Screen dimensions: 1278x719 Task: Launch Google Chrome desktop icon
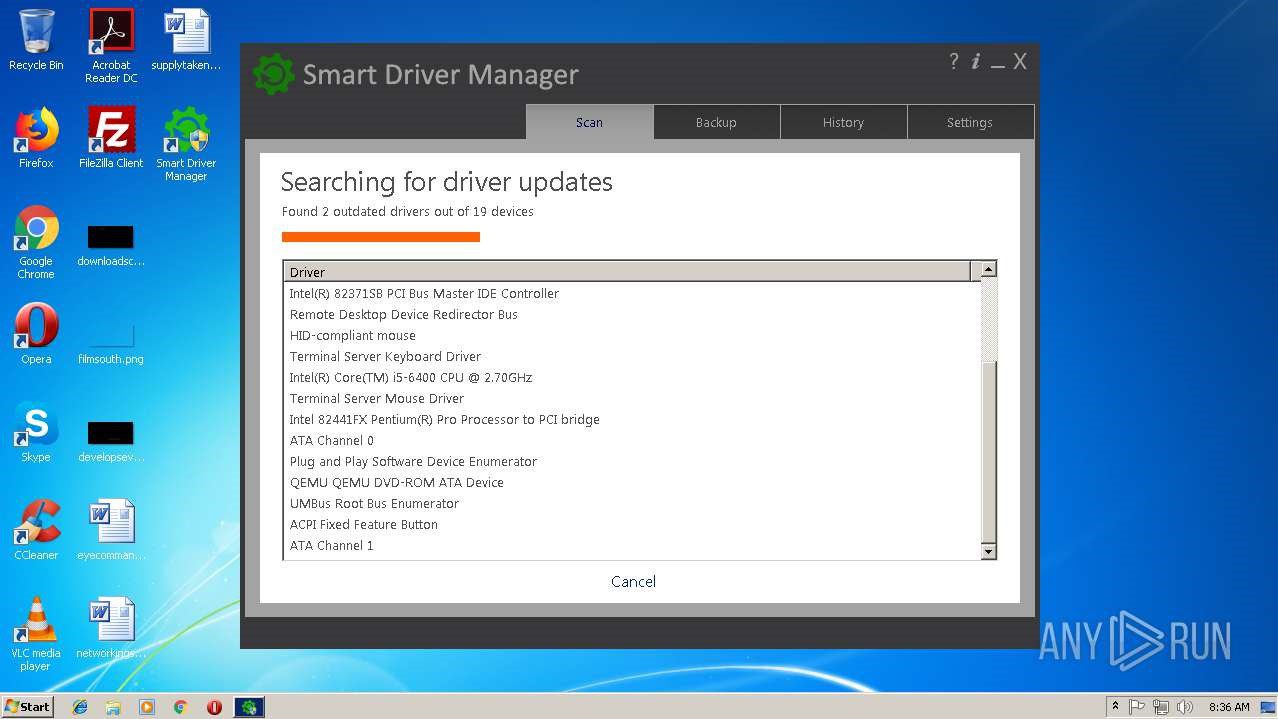(36, 242)
